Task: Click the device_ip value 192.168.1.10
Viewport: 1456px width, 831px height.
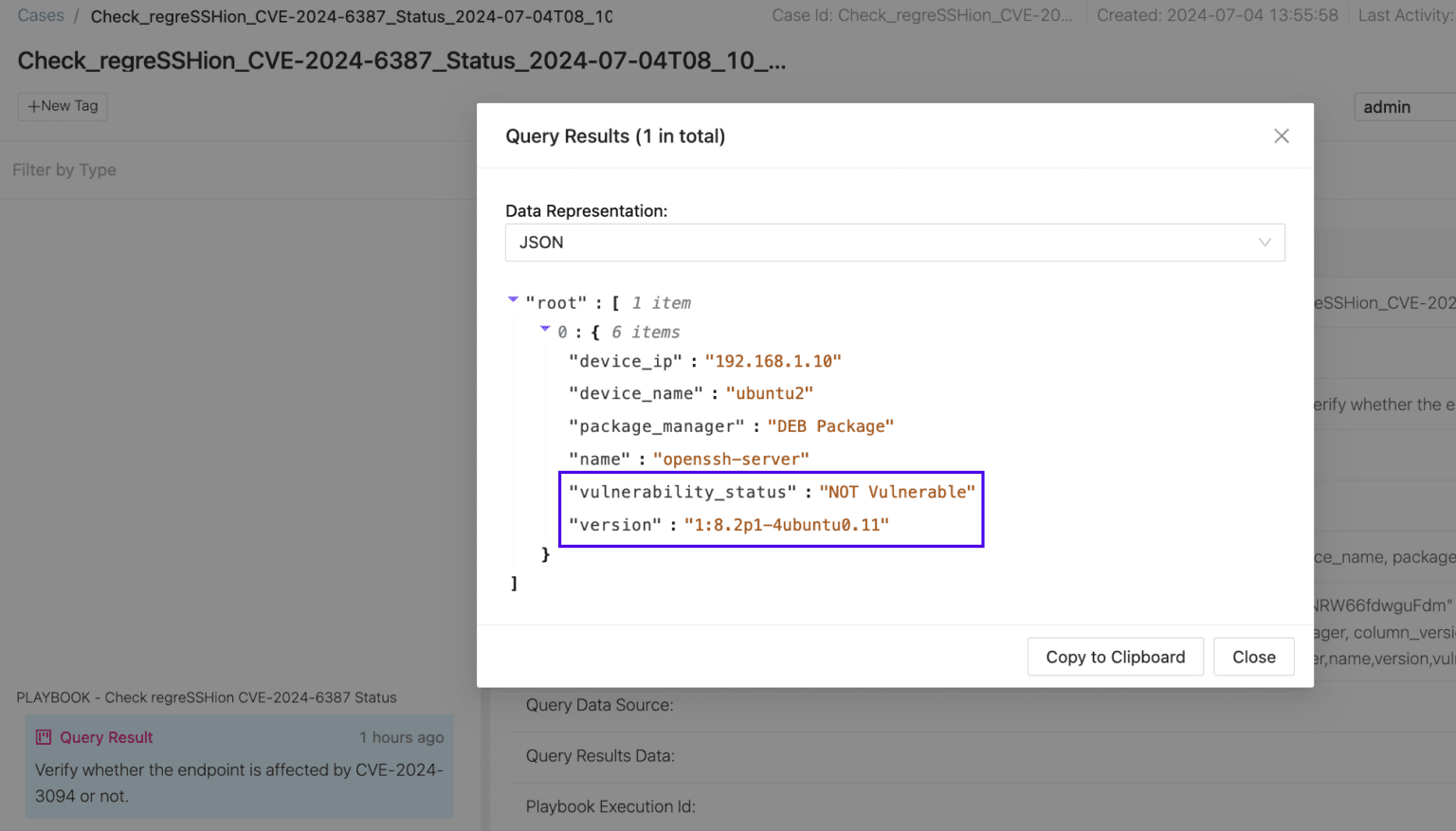Action: point(773,360)
